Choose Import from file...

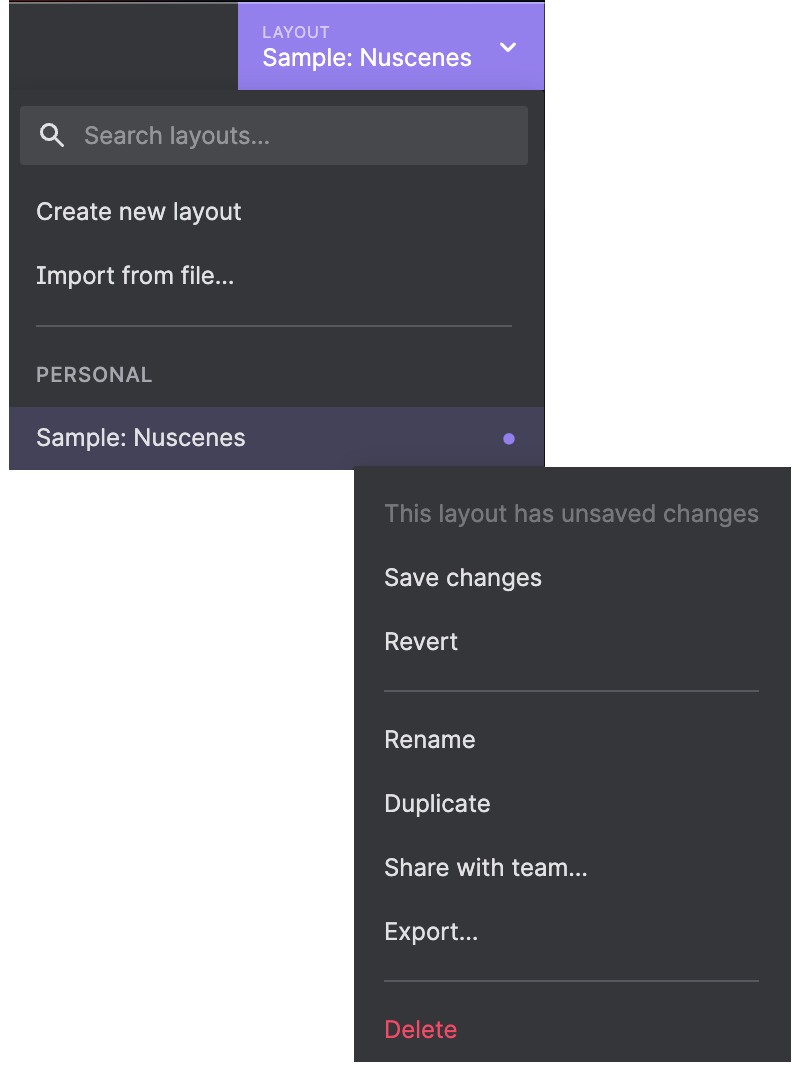(x=135, y=275)
